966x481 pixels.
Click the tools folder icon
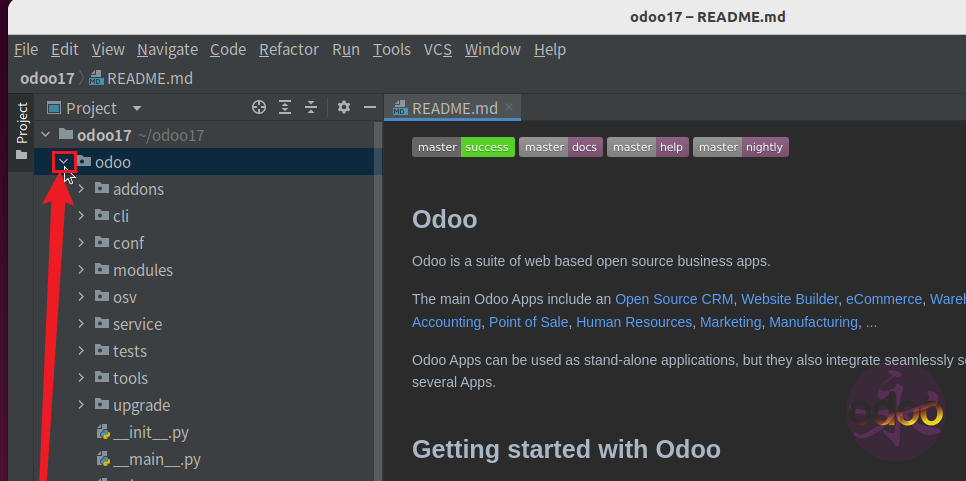pos(102,378)
